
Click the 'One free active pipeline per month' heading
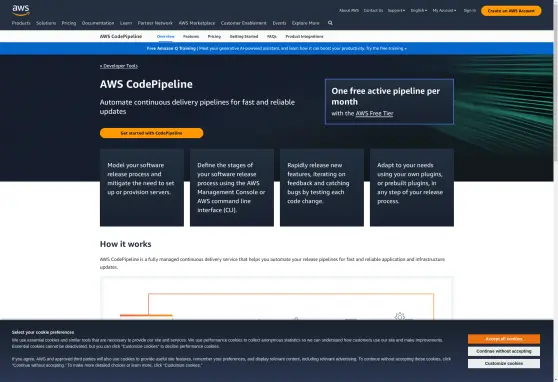386,96
